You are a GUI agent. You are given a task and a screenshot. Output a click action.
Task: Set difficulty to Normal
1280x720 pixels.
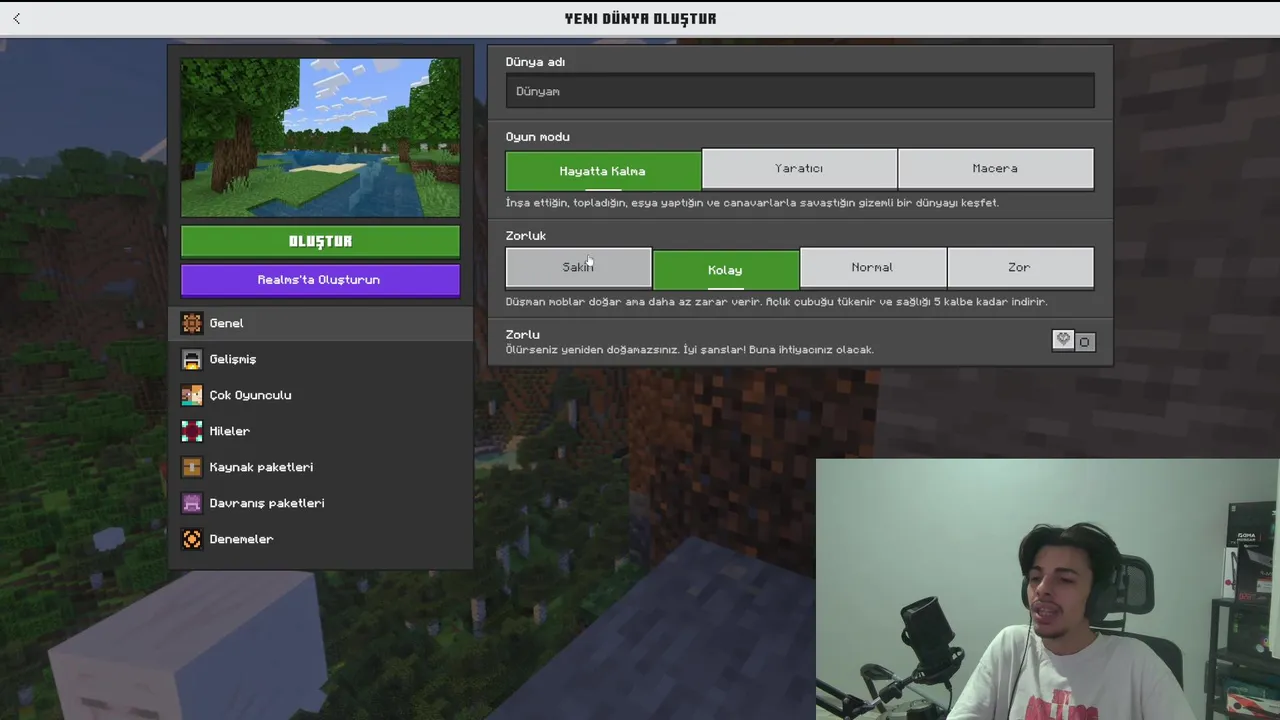pos(872,267)
